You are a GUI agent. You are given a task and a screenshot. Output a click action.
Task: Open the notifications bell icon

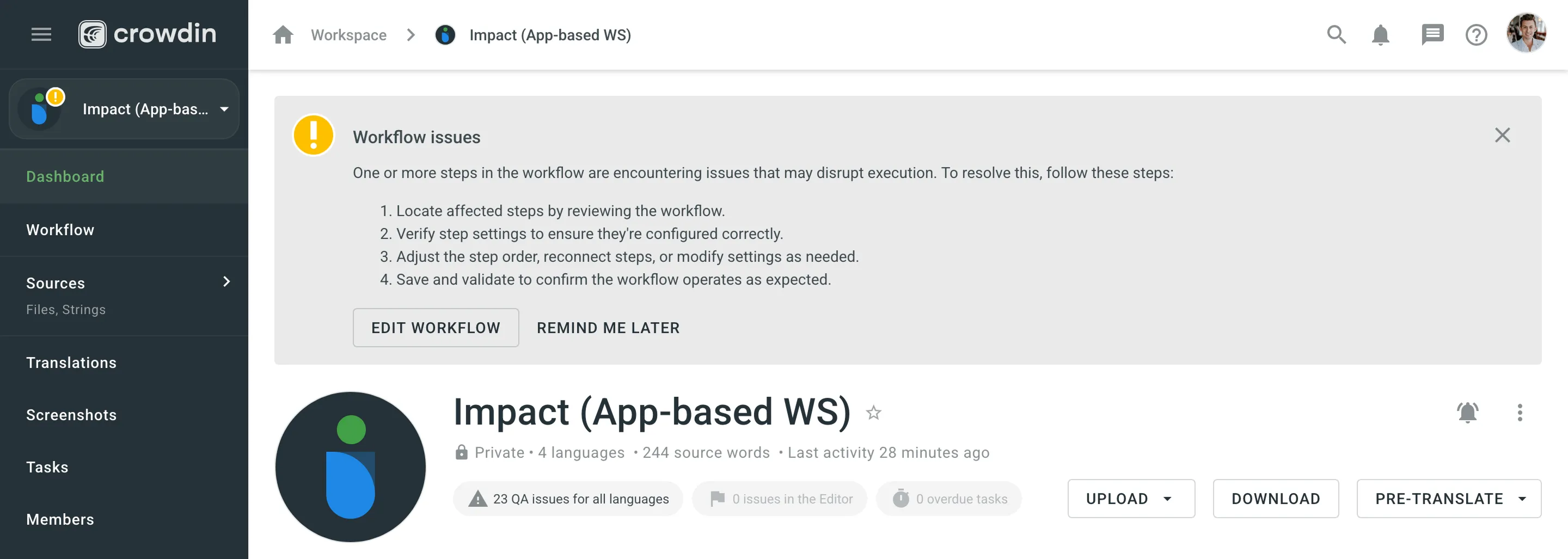[x=1381, y=35]
